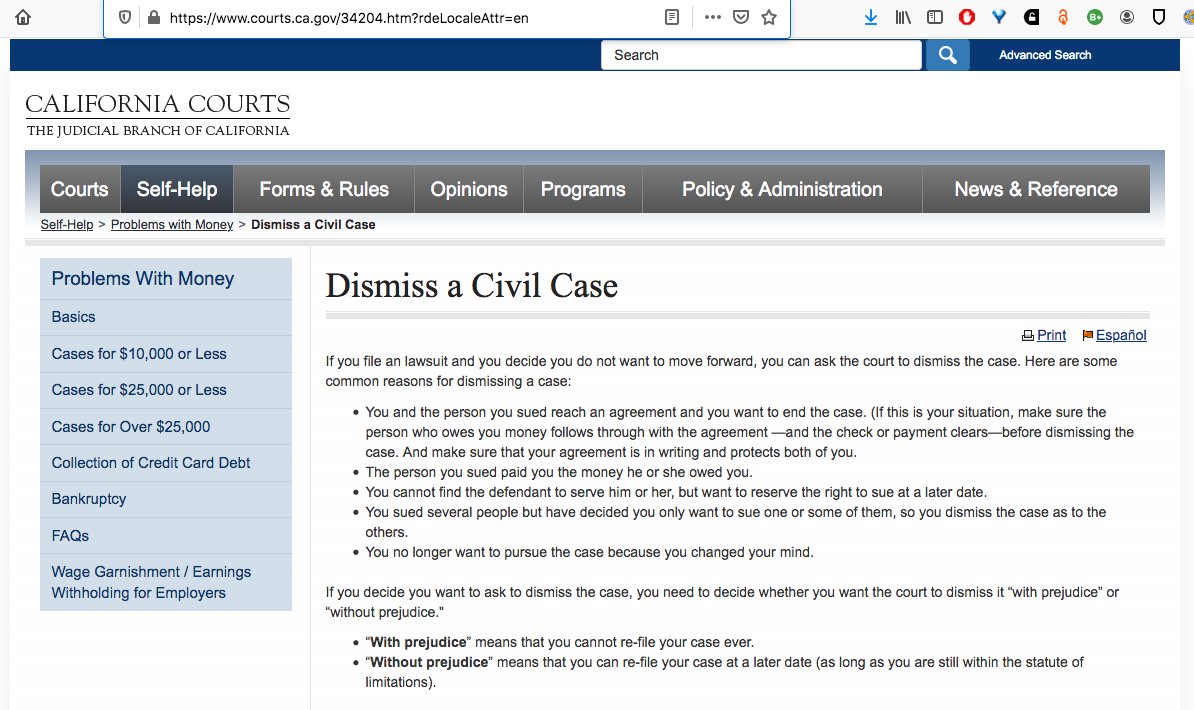Open the Courts navigation tab
The image size is (1194, 710).
(80, 189)
